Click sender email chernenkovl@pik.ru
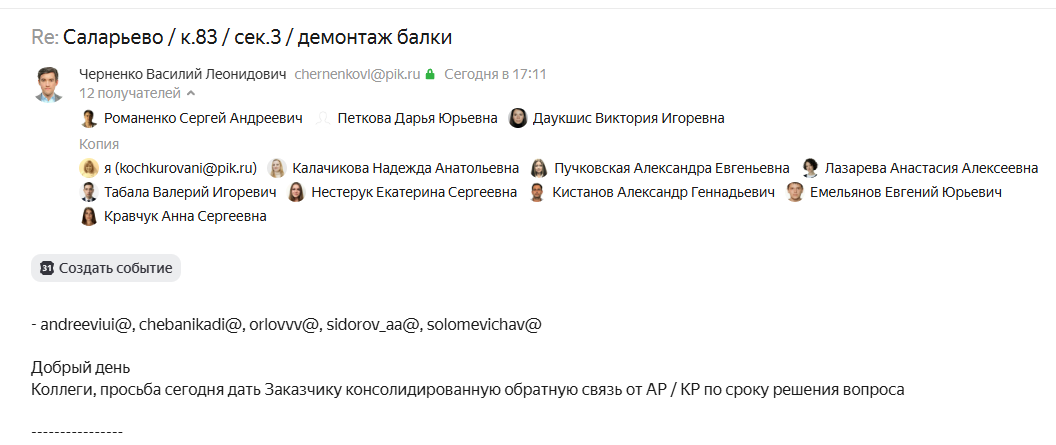The image size is (1056, 445). [358, 74]
